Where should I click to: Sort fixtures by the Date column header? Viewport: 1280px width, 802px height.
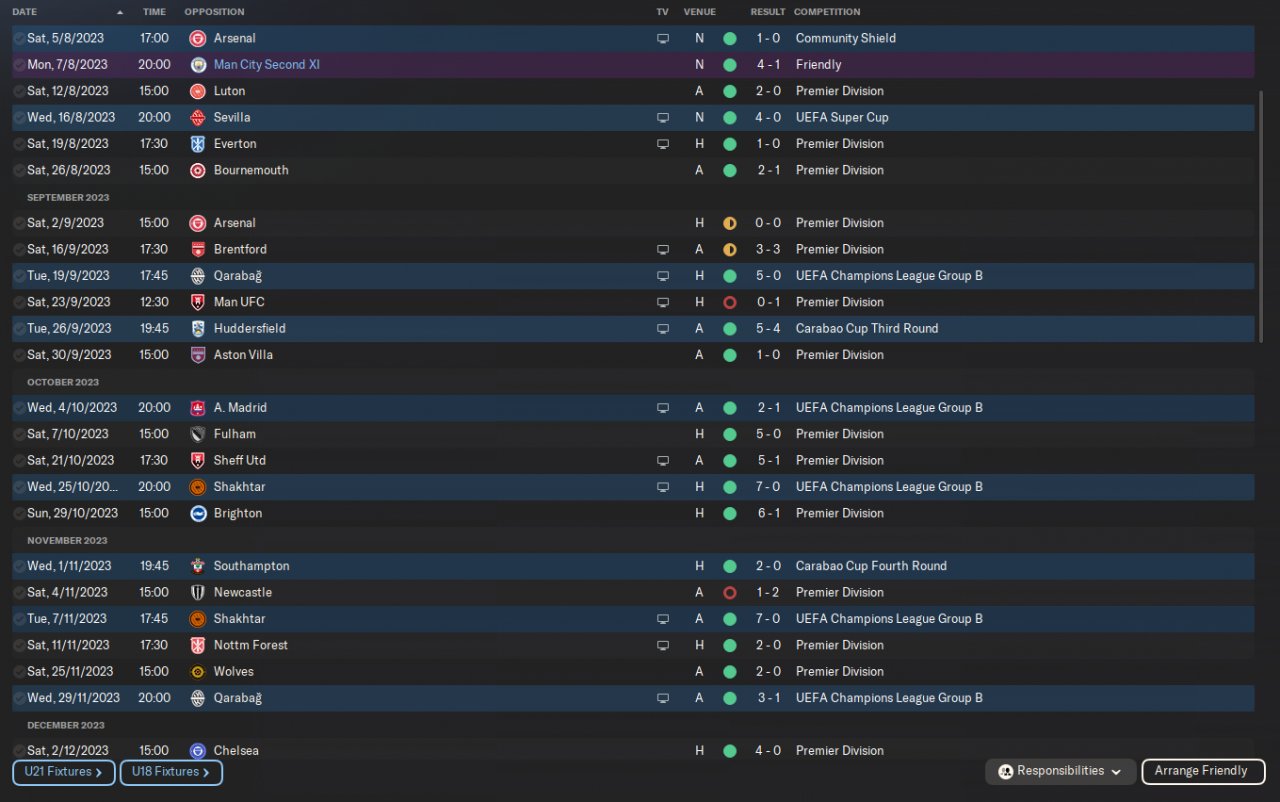pos(25,12)
